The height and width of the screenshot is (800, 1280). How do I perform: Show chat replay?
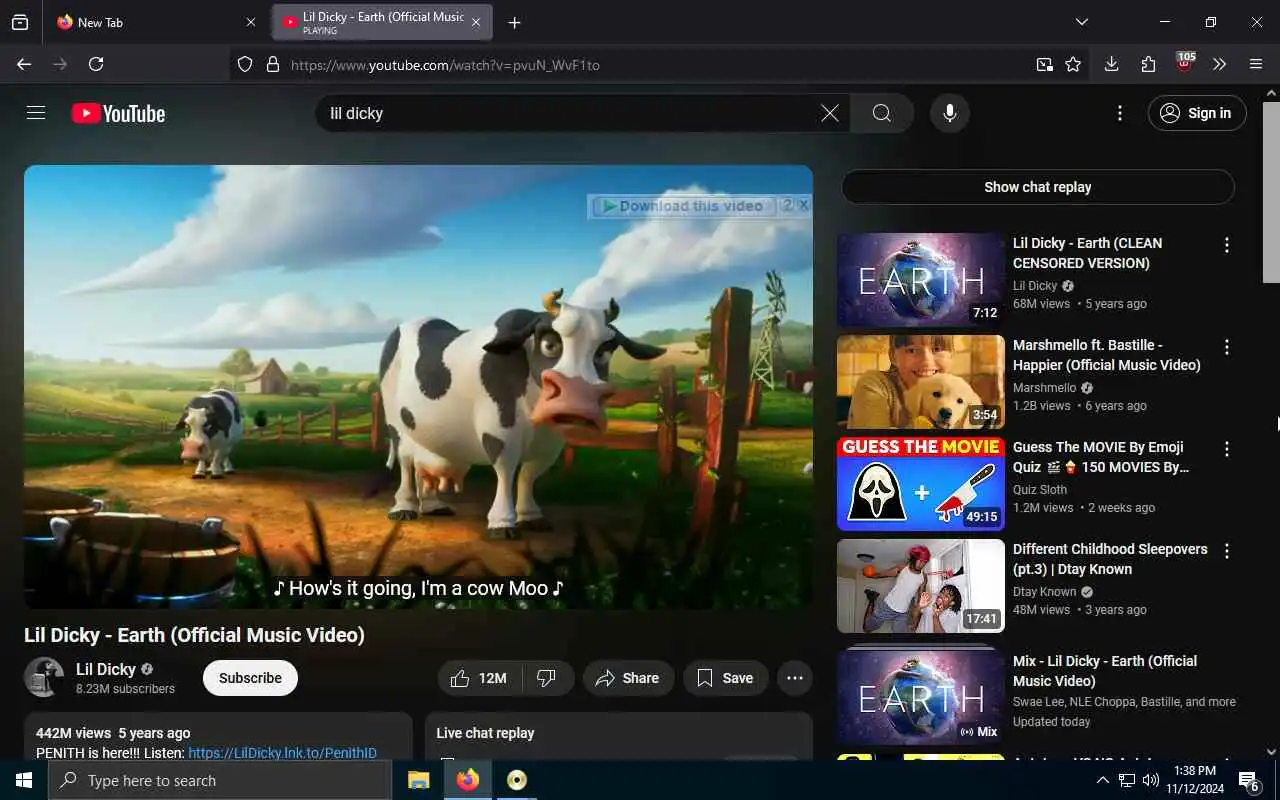pos(1038,187)
